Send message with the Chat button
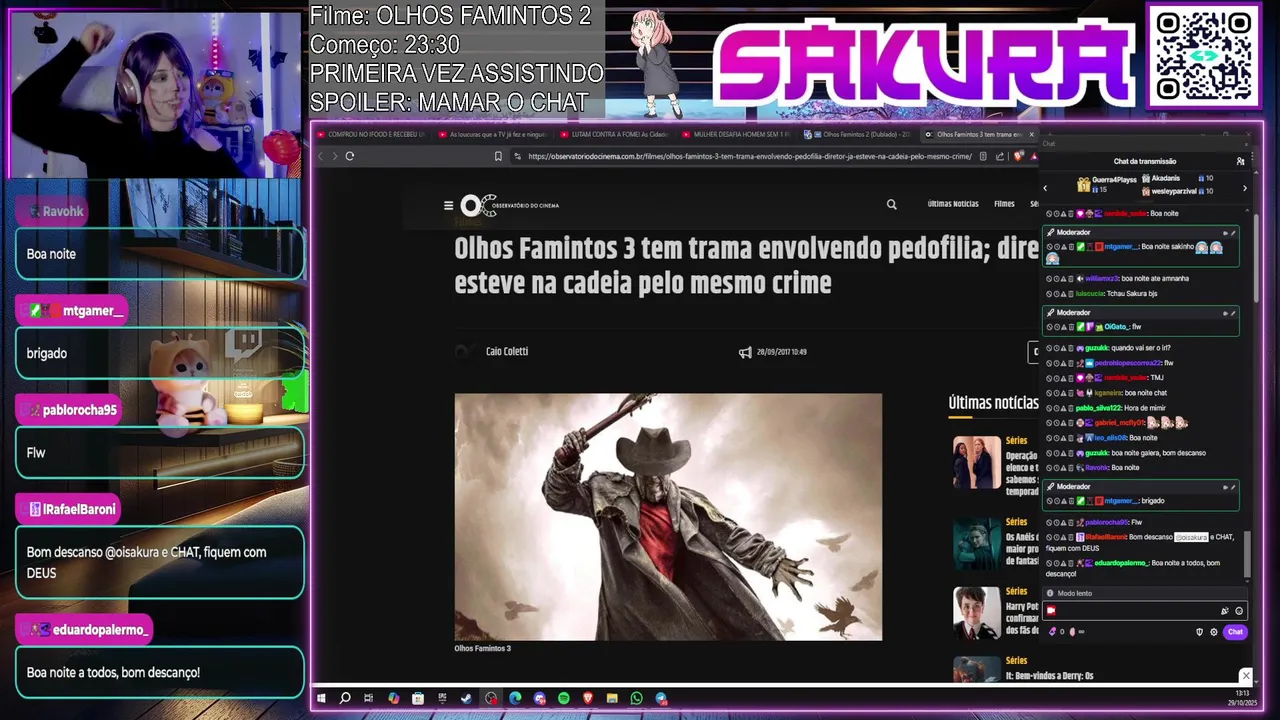 pyautogui.click(x=1235, y=632)
